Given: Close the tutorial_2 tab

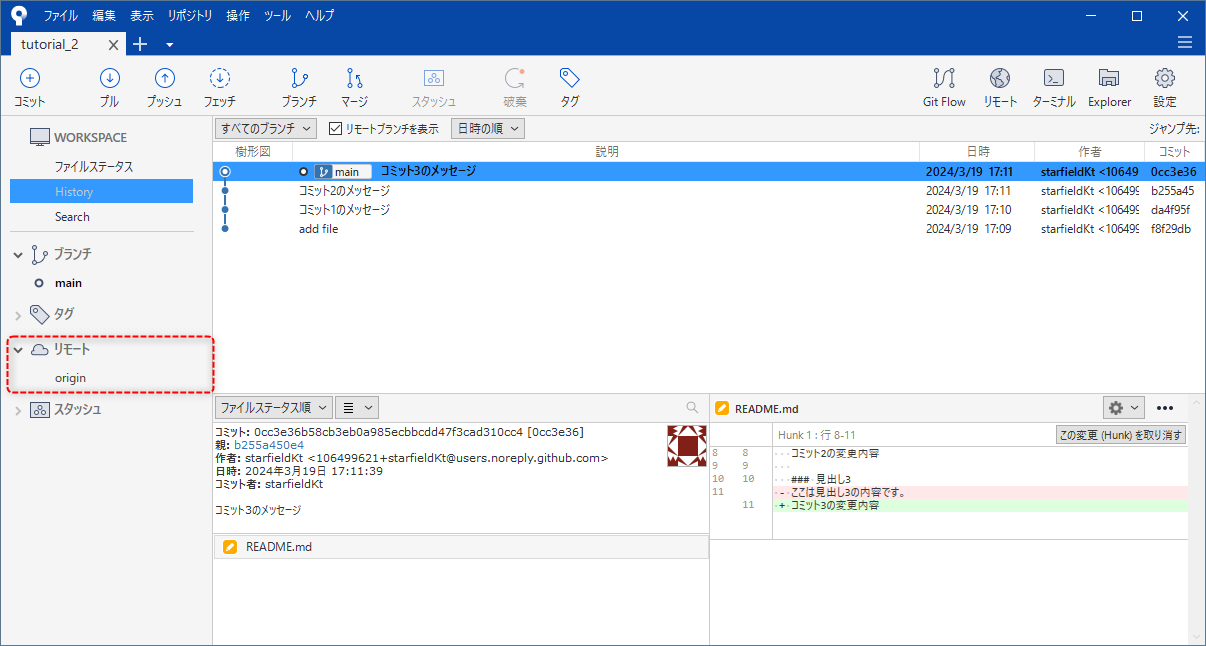Looking at the screenshot, I should click(113, 45).
